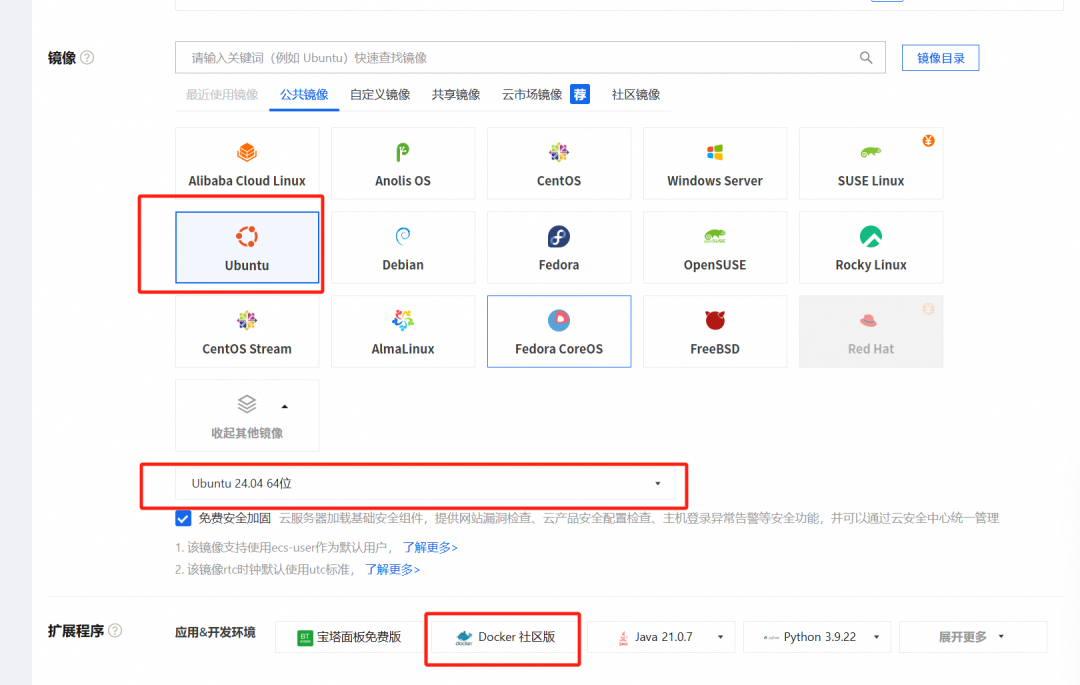Choose the Rocky Linux image

[x=871, y=248]
